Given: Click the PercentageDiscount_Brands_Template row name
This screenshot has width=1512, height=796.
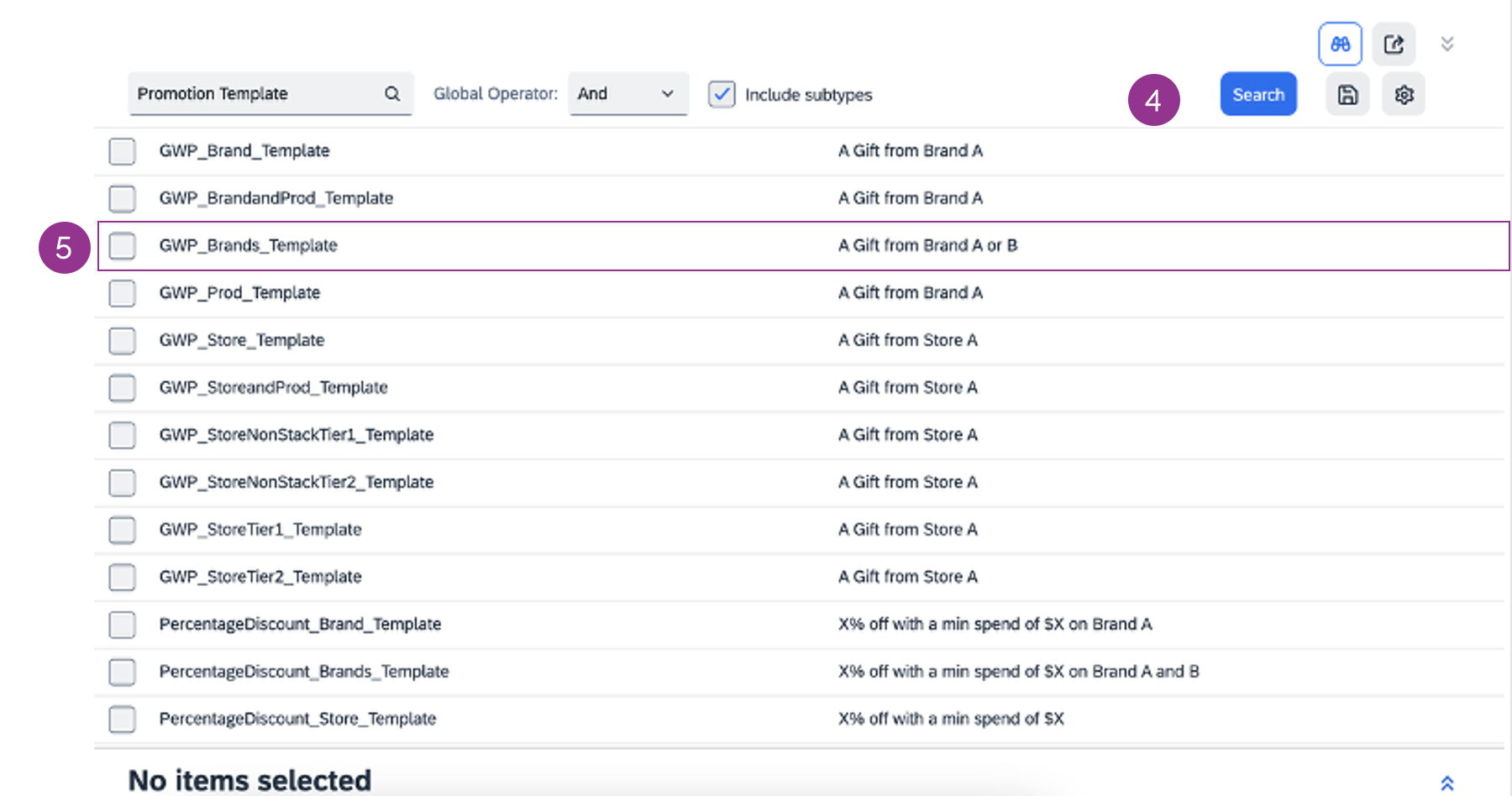Looking at the screenshot, I should click(303, 672).
